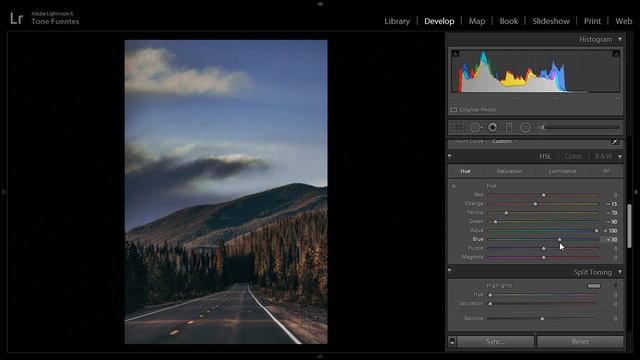Click the Hue targeted adjustment tool
The width and height of the screenshot is (640, 360).
(x=453, y=186)
